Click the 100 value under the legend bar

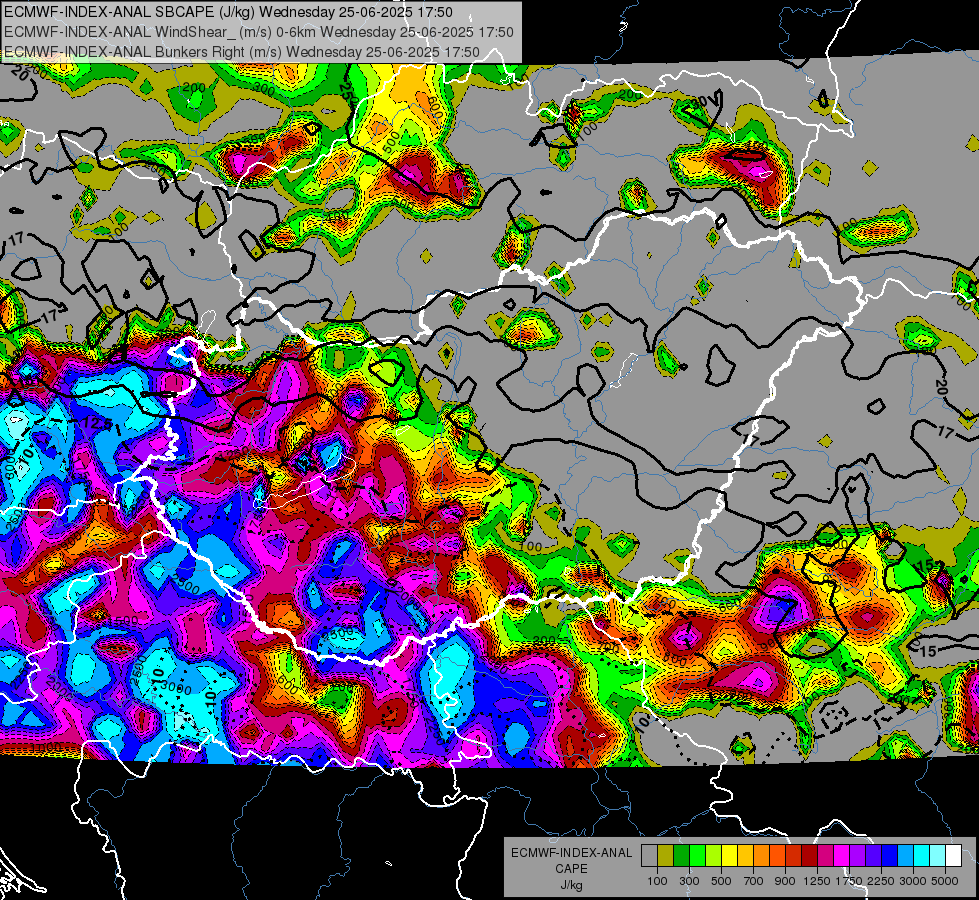coord(657,881)
